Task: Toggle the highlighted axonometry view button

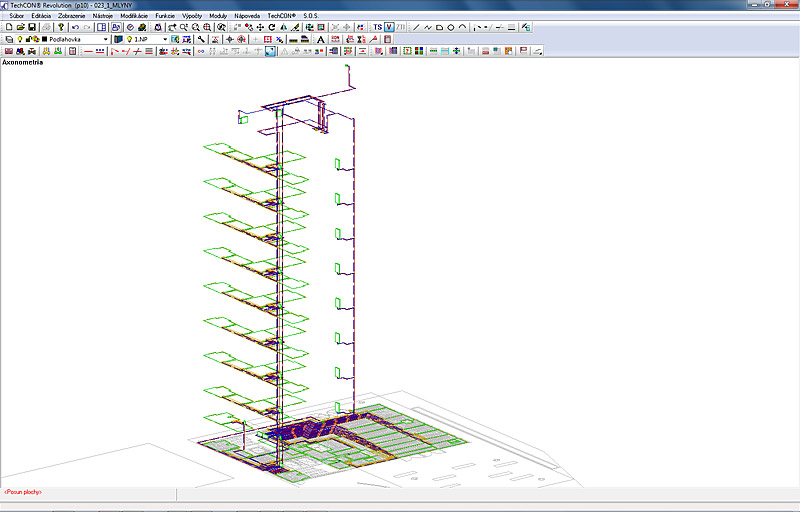Action: (x=270, y=51)
